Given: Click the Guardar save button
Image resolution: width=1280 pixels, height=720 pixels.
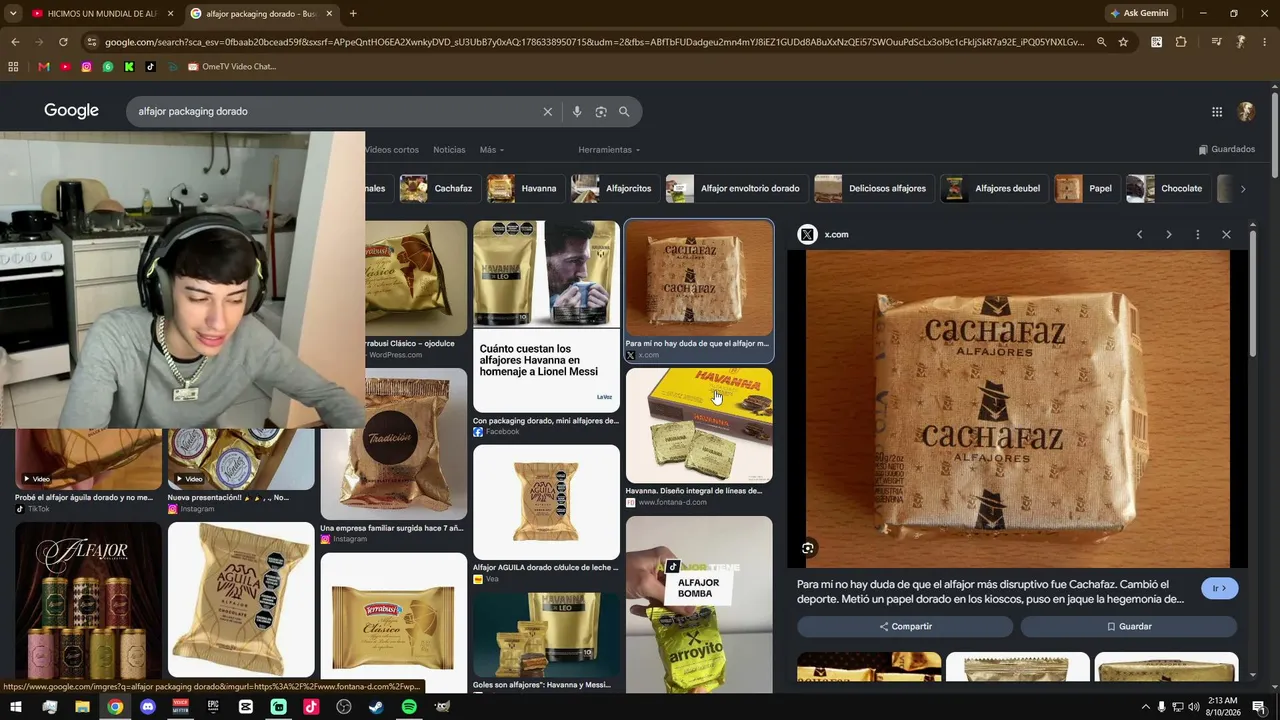Looking at the screenshot, I should [1129, 626].
